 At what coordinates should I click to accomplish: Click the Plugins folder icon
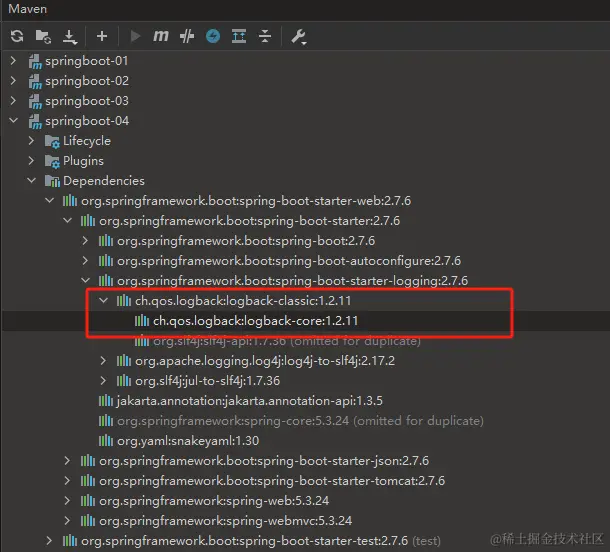[52, 161]
